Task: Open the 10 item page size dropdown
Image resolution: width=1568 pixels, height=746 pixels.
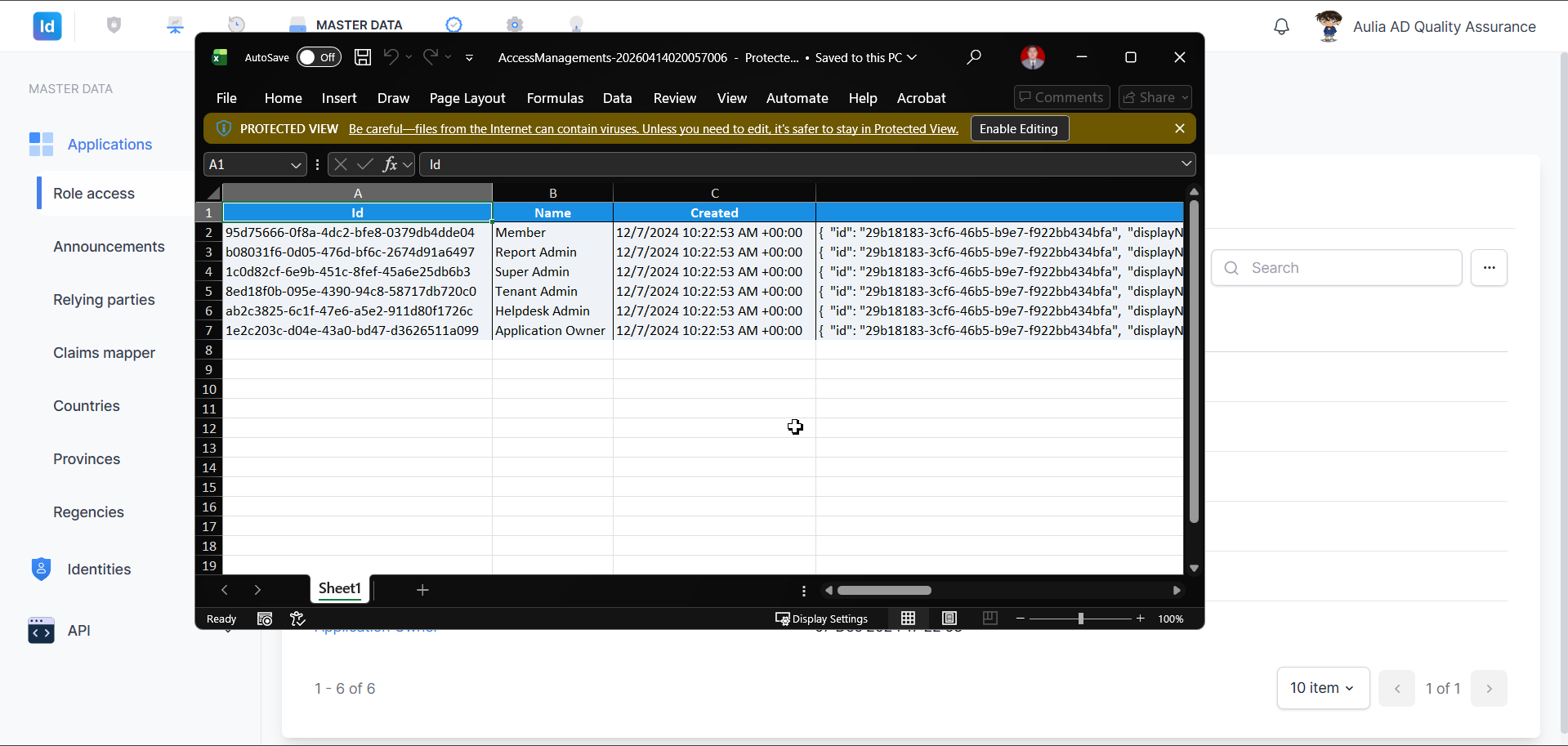Action: [1323, 688]
